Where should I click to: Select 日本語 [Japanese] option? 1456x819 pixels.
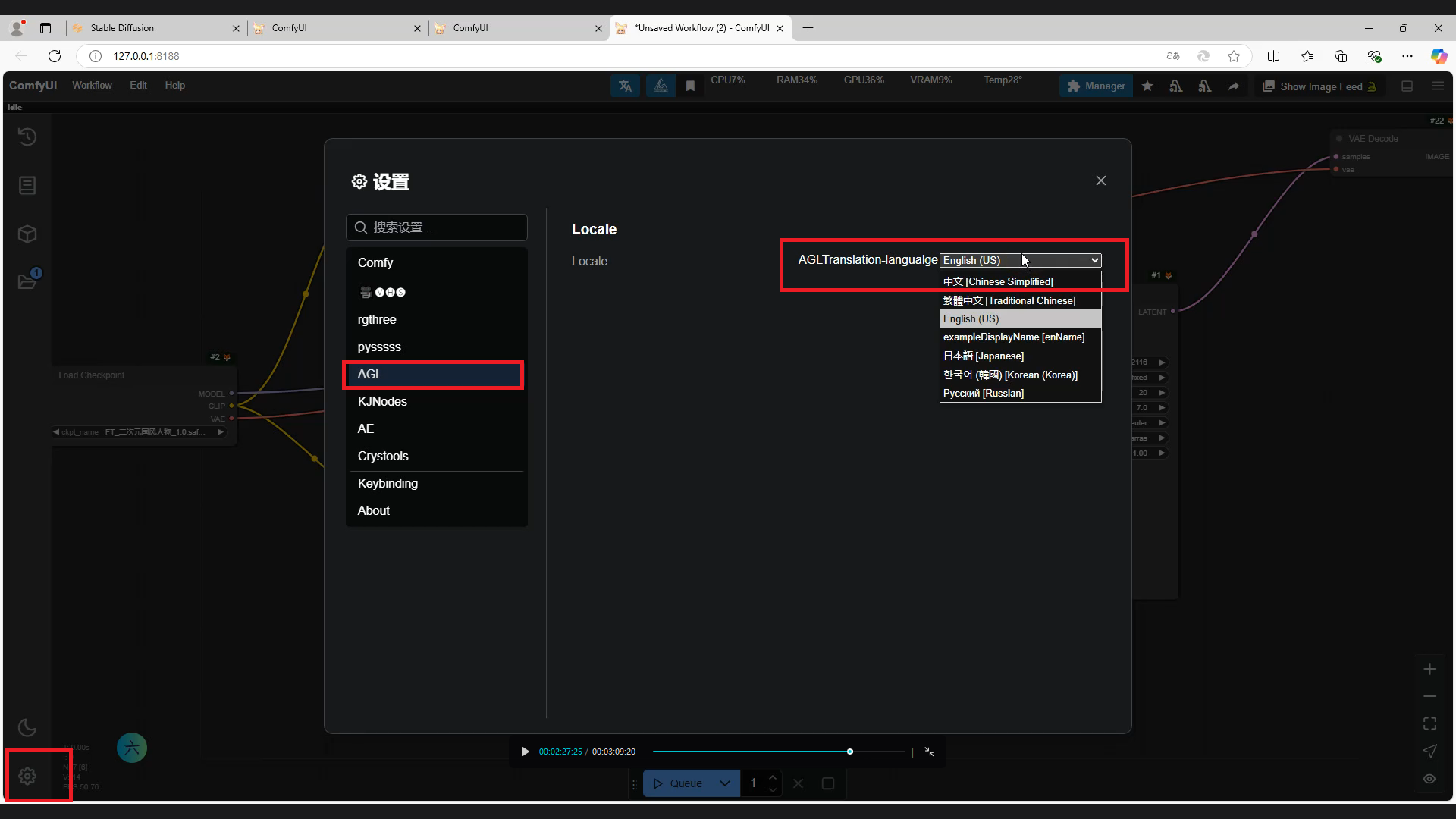pyautogui.click(x=1021, y=356)
